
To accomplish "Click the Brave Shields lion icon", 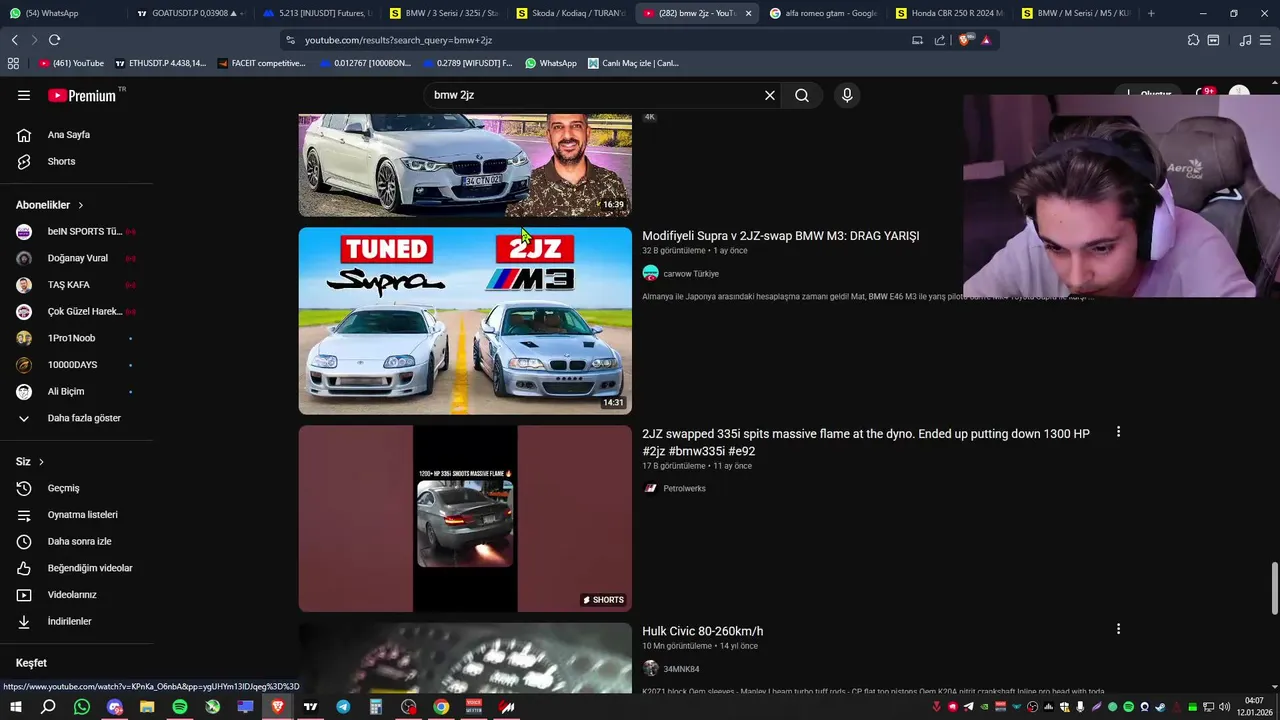I will pos(964,40).
